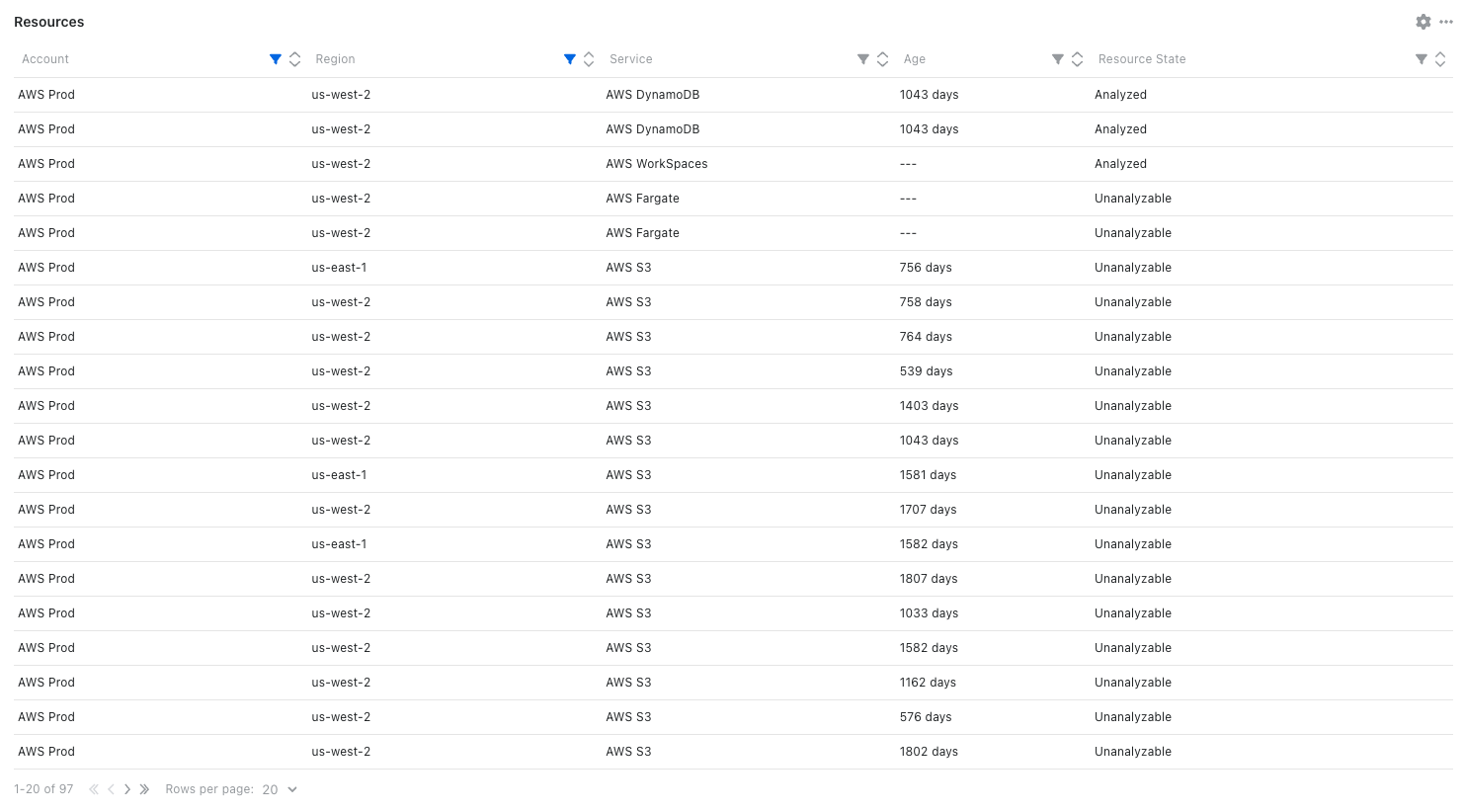
Task: Go to the first page
Action: click(94, 789)
